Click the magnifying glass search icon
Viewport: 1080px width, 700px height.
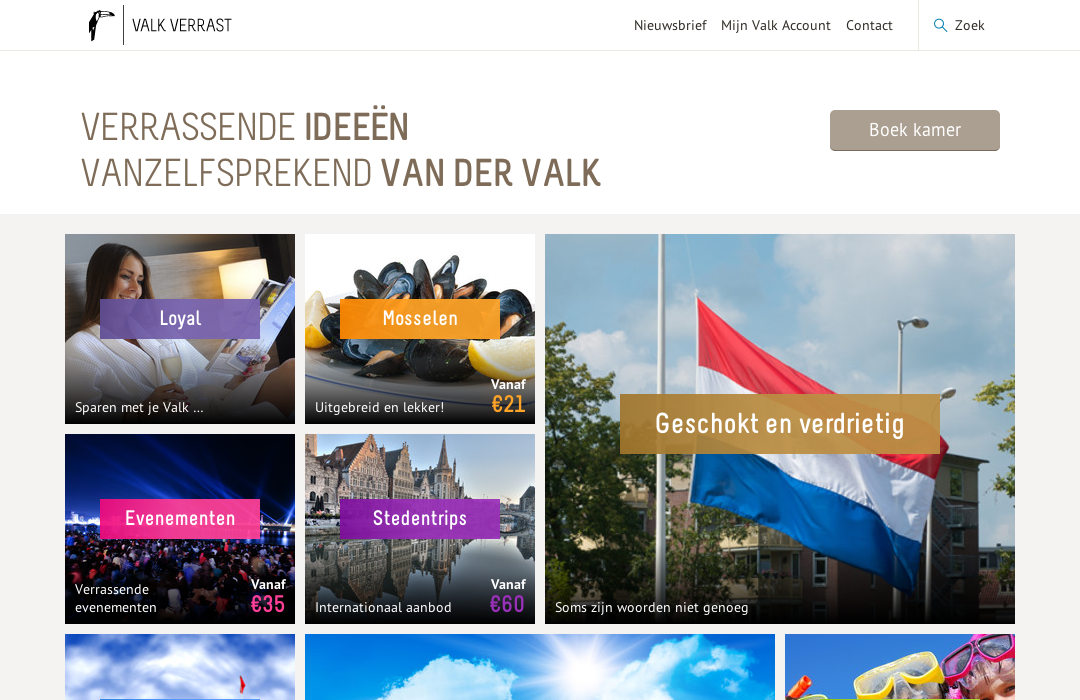(x=939, y=25)
